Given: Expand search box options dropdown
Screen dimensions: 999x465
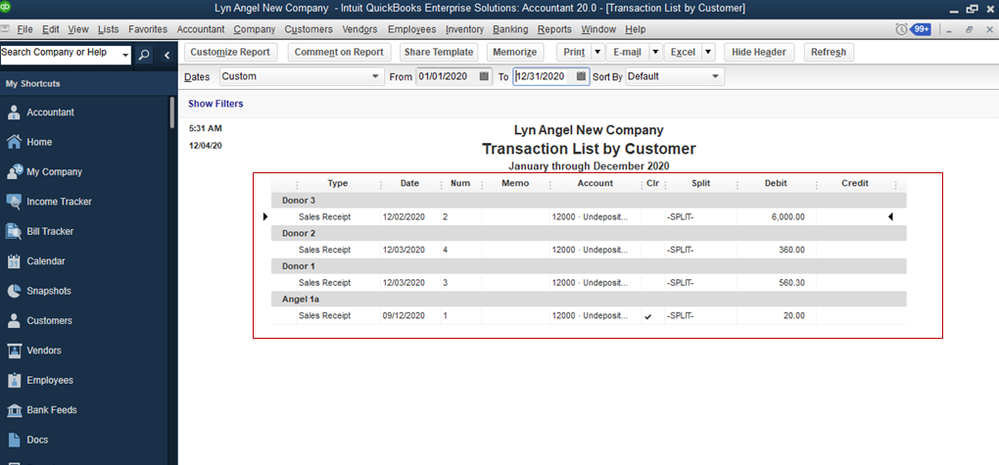Looking at the screenshot, I should pyautogui.click(x=126, y=55).
